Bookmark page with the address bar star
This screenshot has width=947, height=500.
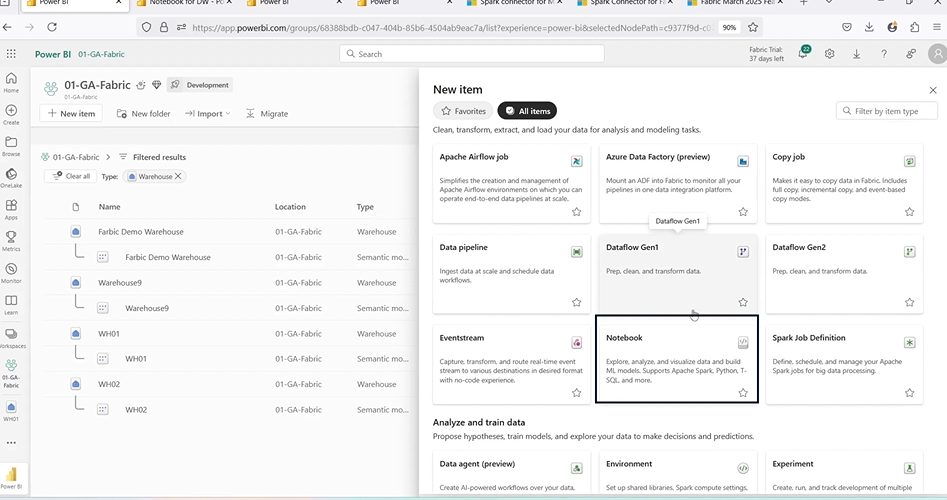pyautogui.click(x=753, y=27)
